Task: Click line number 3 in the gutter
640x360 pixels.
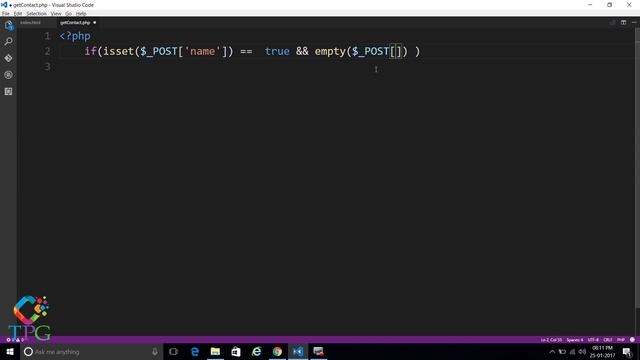Action: (x=47, y=66)
